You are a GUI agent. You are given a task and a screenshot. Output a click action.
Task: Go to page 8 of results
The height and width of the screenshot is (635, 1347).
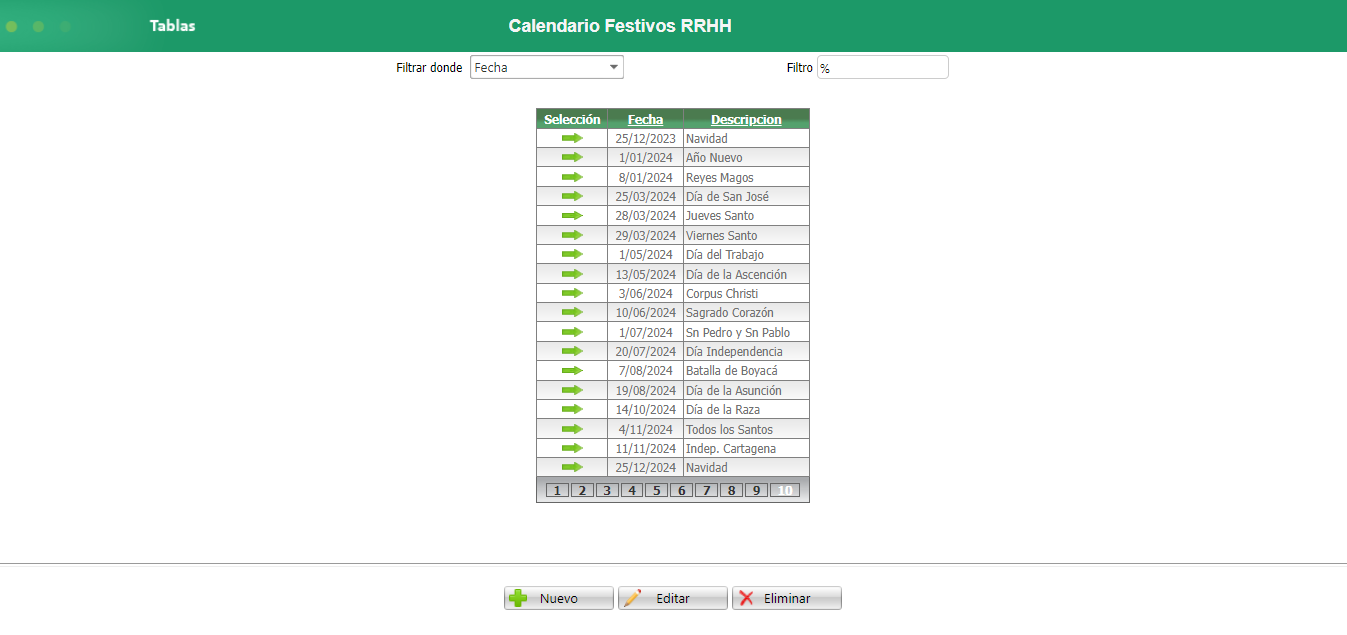click(x=732, y=490)
